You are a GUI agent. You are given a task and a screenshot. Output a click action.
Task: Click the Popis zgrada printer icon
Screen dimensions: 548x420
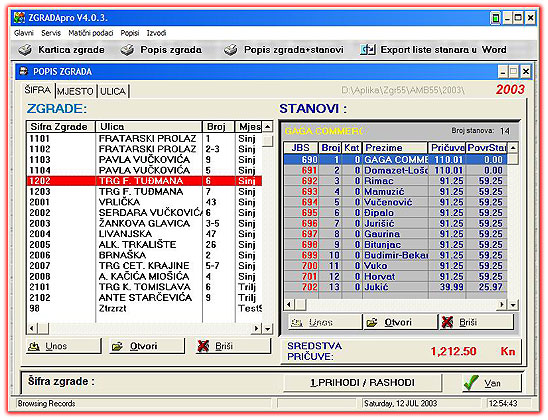127,50
